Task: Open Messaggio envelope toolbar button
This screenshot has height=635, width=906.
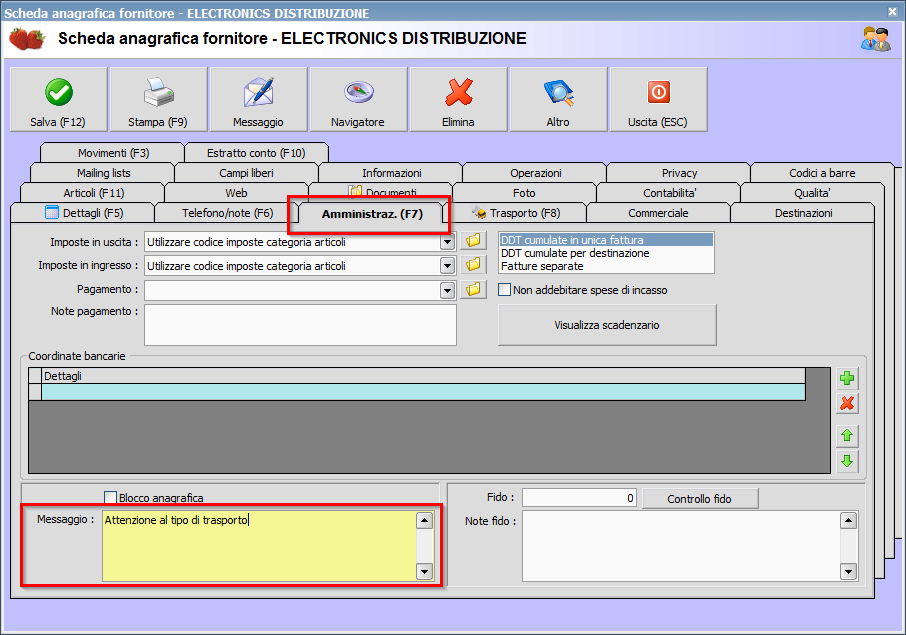Action: 258,99
